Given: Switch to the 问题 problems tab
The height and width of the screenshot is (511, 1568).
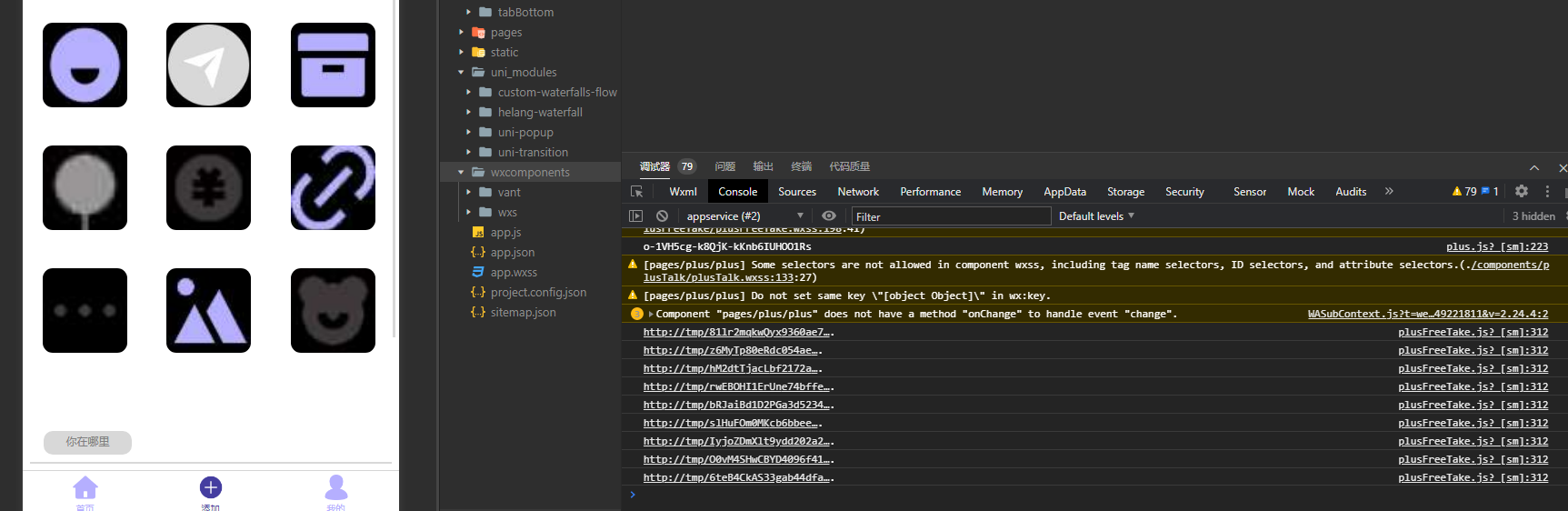Looking at the screenshot, I should pyautogui.click(x=725, y=166).
